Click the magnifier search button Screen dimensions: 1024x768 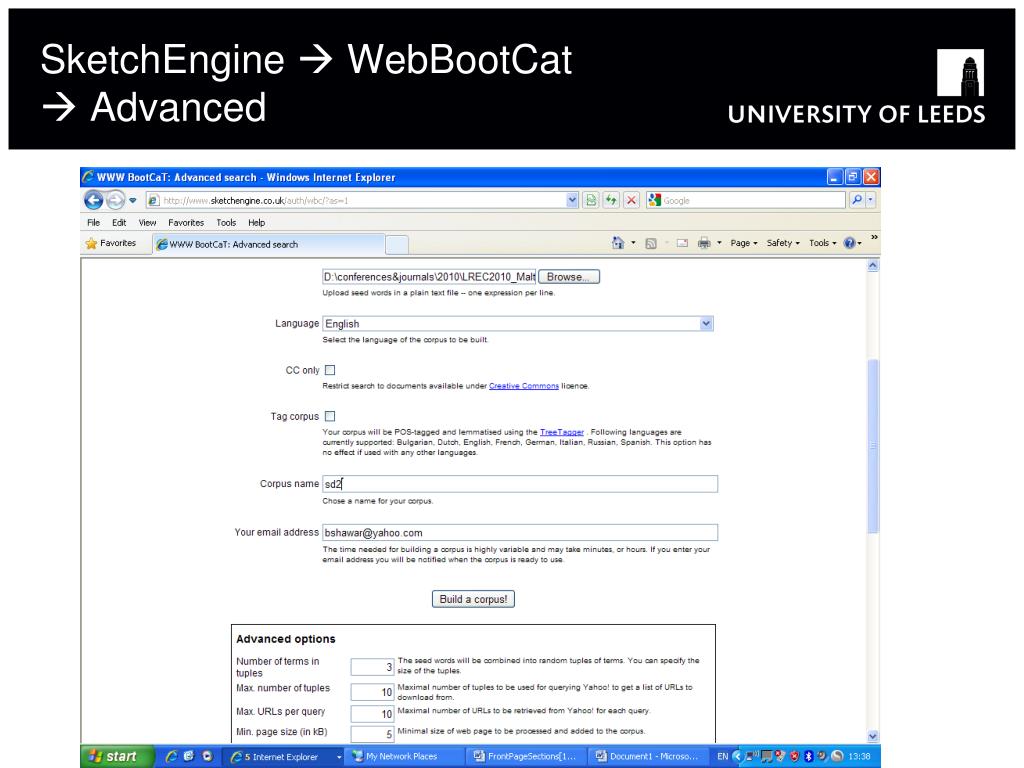[x=857, y=200]
